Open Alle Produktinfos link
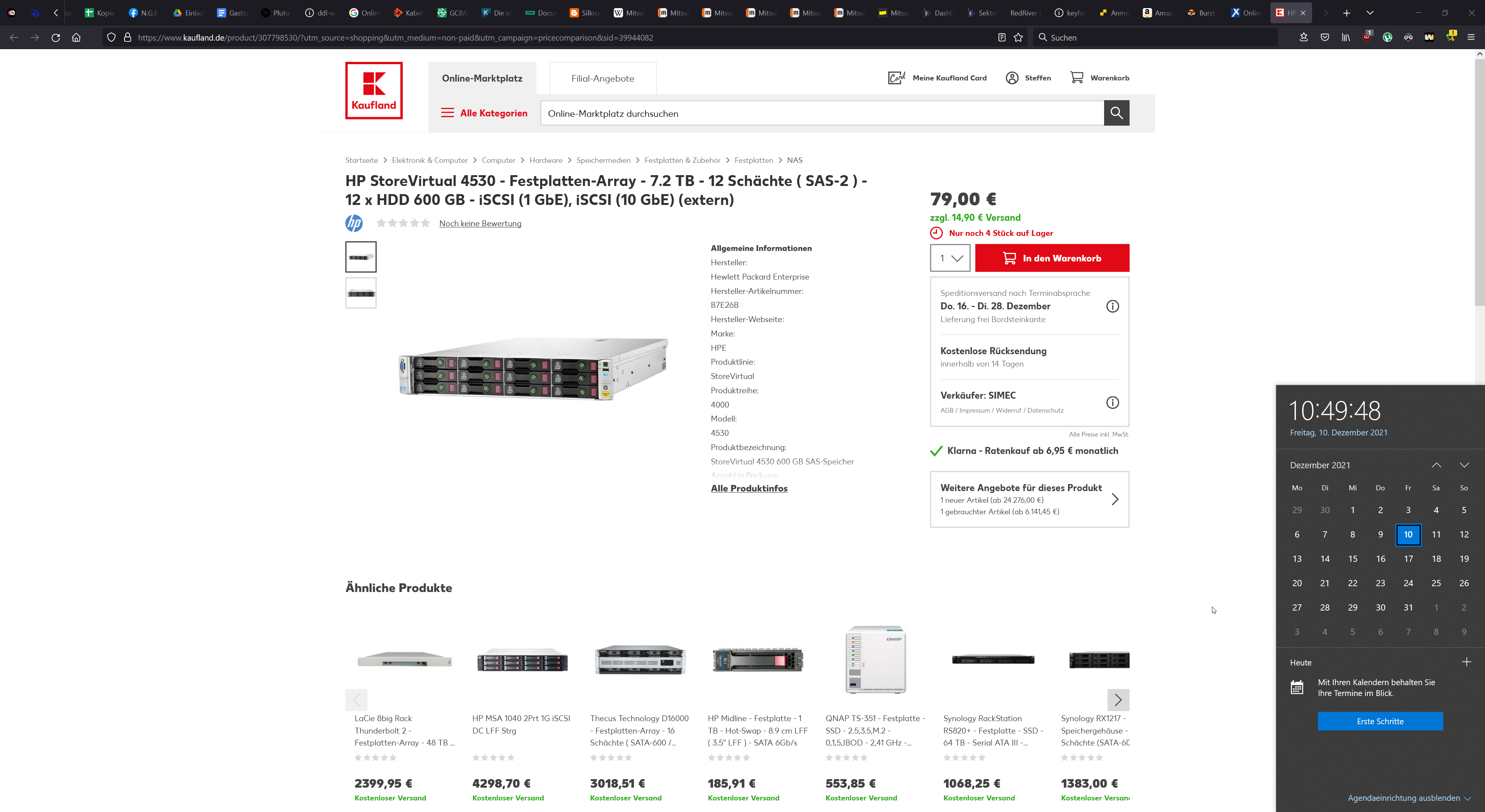Screen dimensions: 1485x812 point(749,488)
